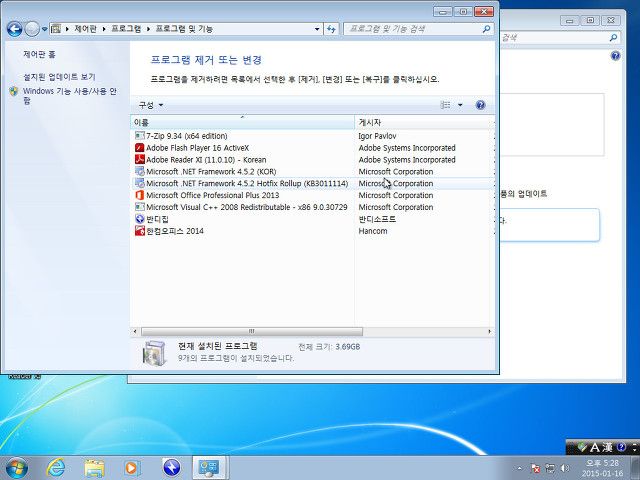The image size is (640, 480).
Task: Open Windows 기능 사용/사용 안 함 link
Action: (69, 96)
